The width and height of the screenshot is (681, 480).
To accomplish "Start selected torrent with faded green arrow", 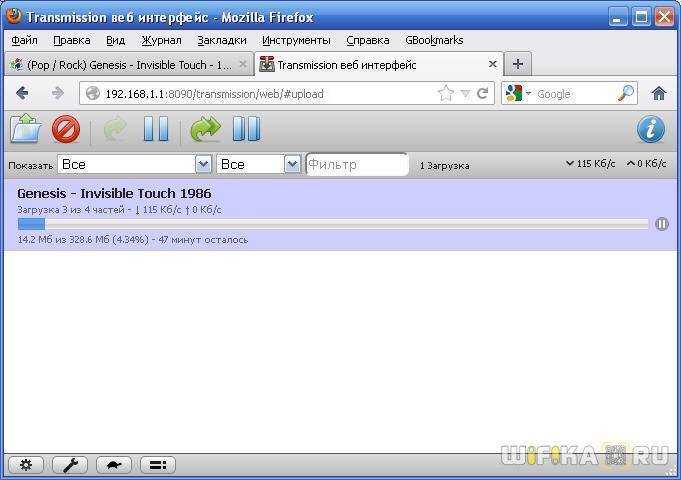I will click(x=115, y=129).
